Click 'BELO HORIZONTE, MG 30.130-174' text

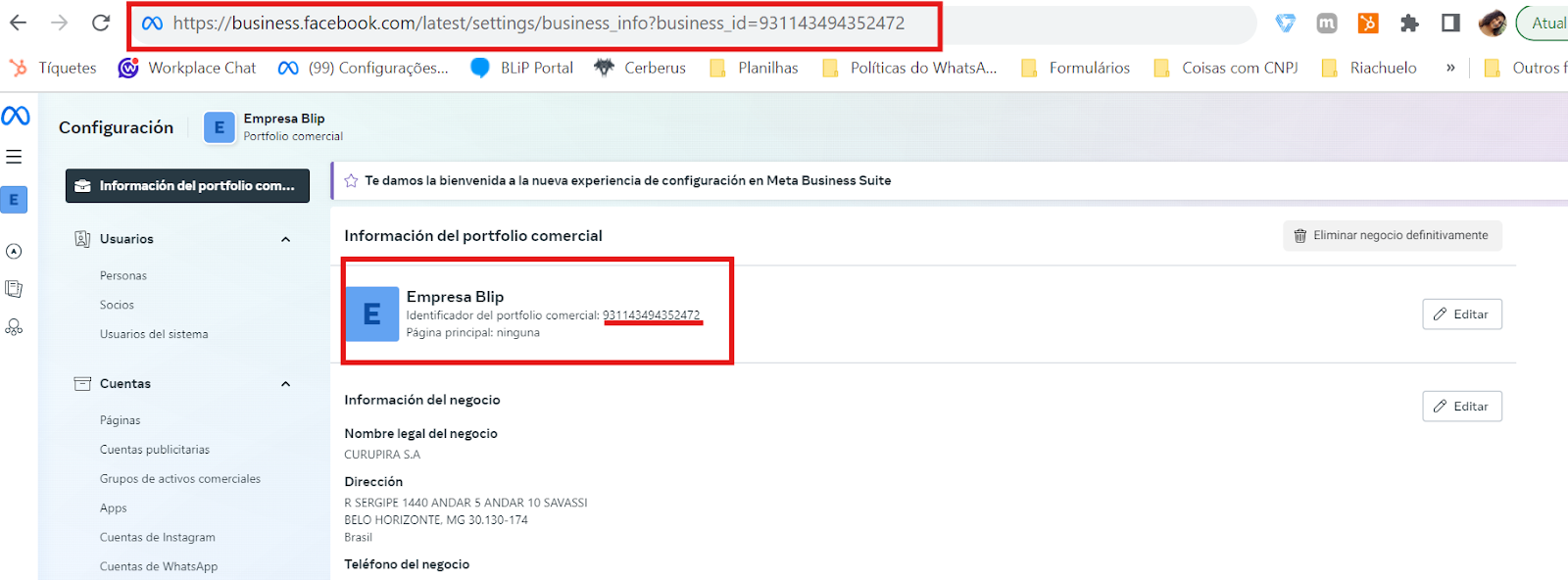pyautogui.click(x=436, y=520)
